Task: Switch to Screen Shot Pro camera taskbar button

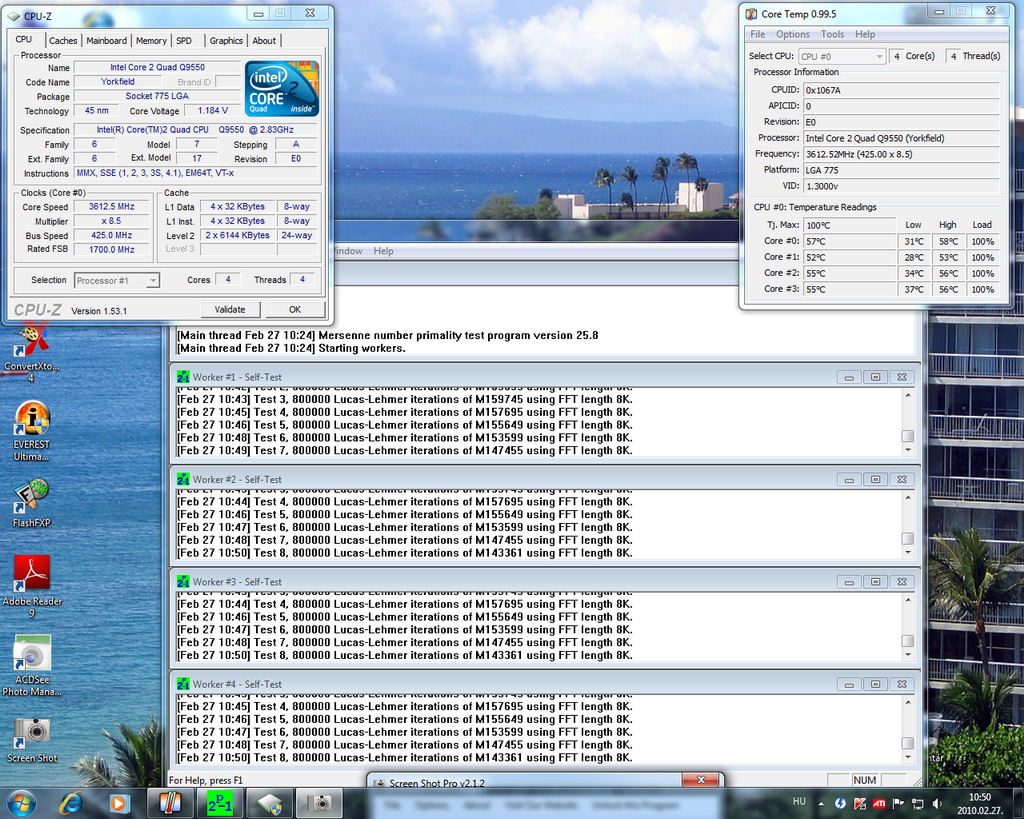Action: click(319, 803)
